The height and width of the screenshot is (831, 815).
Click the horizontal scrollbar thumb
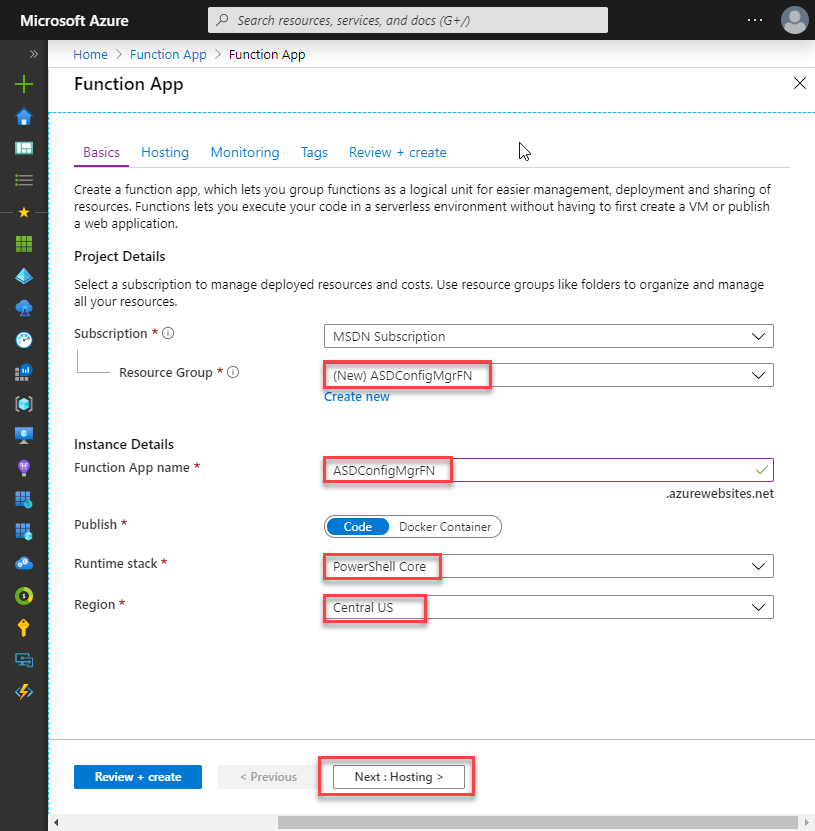(537, 823)
